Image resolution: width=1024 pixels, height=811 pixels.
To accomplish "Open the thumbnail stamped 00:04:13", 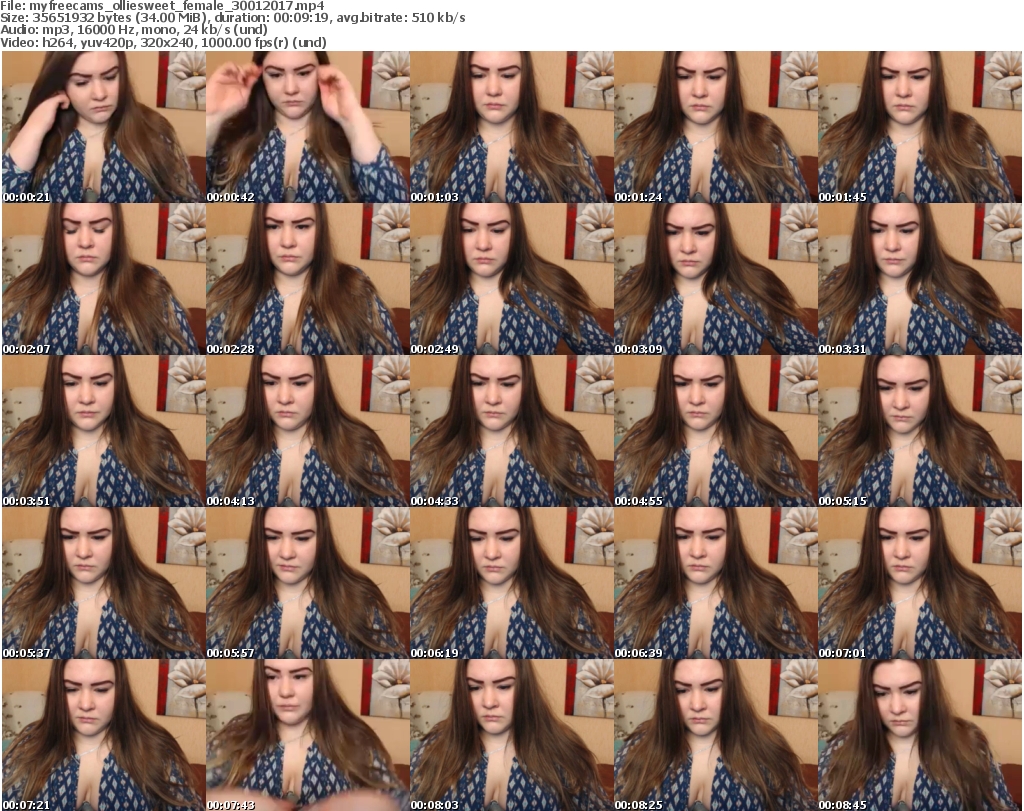I will pyautogui.click(x=308, y=432).
